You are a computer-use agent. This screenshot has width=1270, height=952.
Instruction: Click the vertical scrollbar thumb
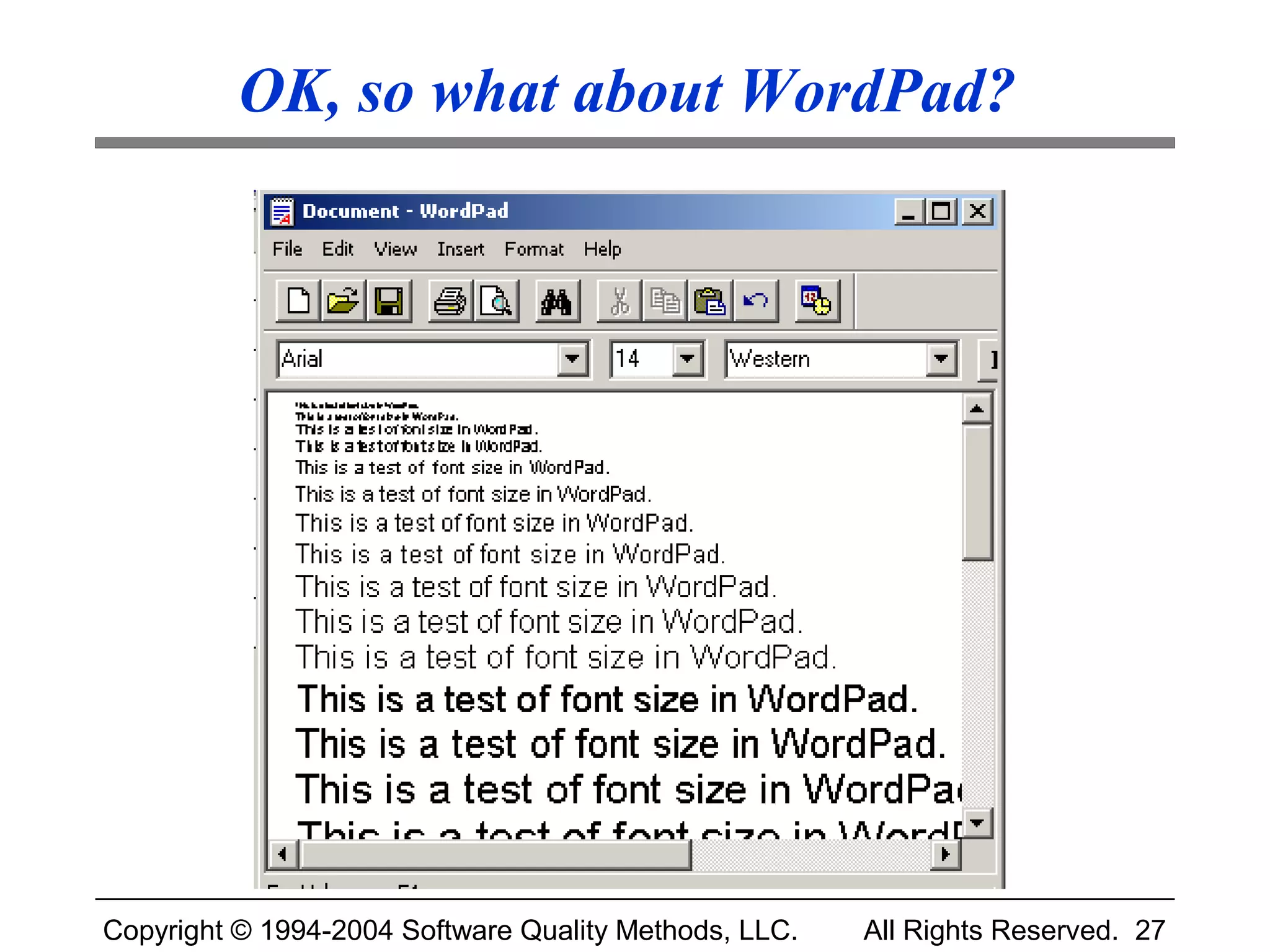click(977, 492)
